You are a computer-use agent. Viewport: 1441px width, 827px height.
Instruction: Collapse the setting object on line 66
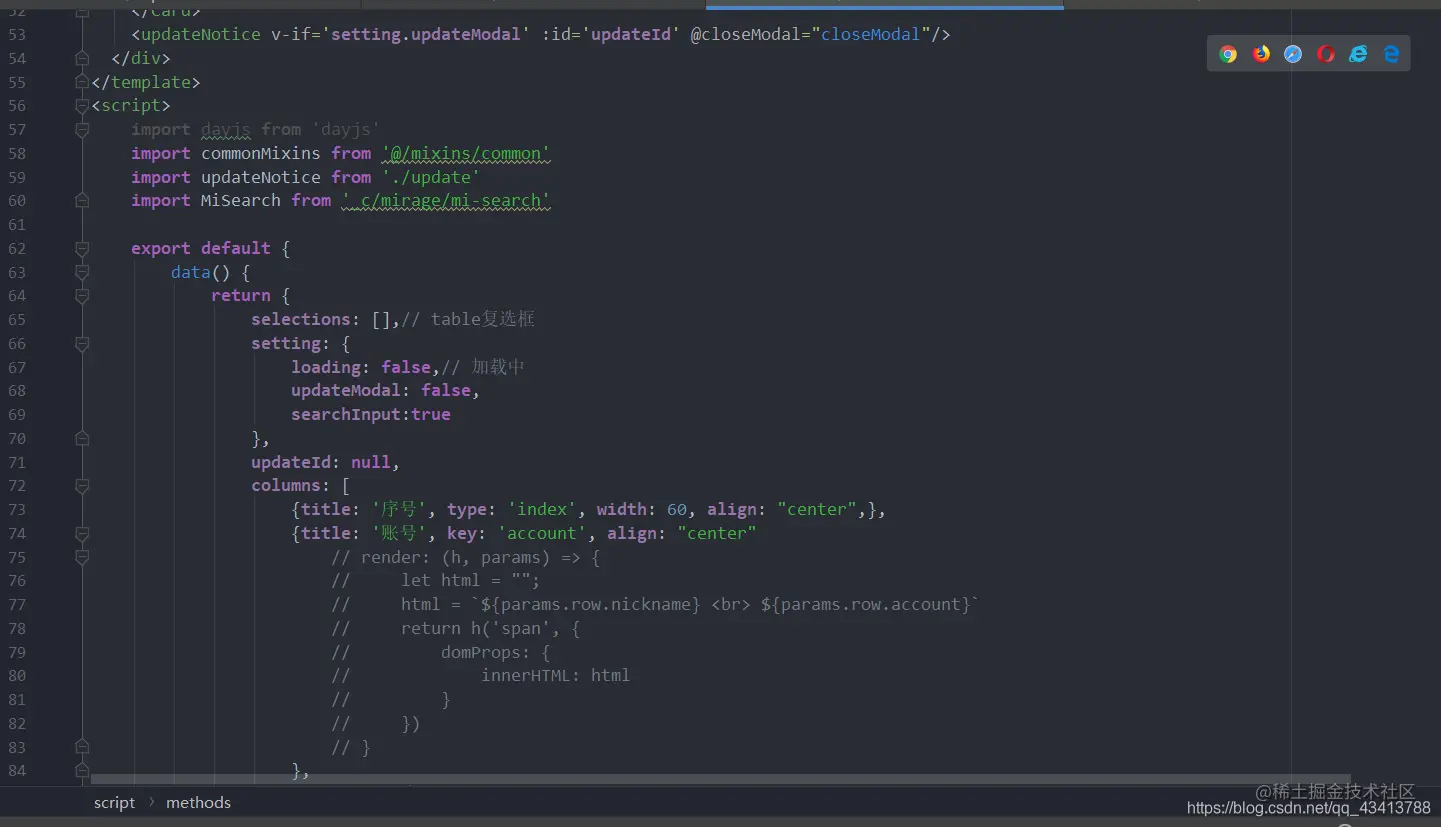coord(82,343)
